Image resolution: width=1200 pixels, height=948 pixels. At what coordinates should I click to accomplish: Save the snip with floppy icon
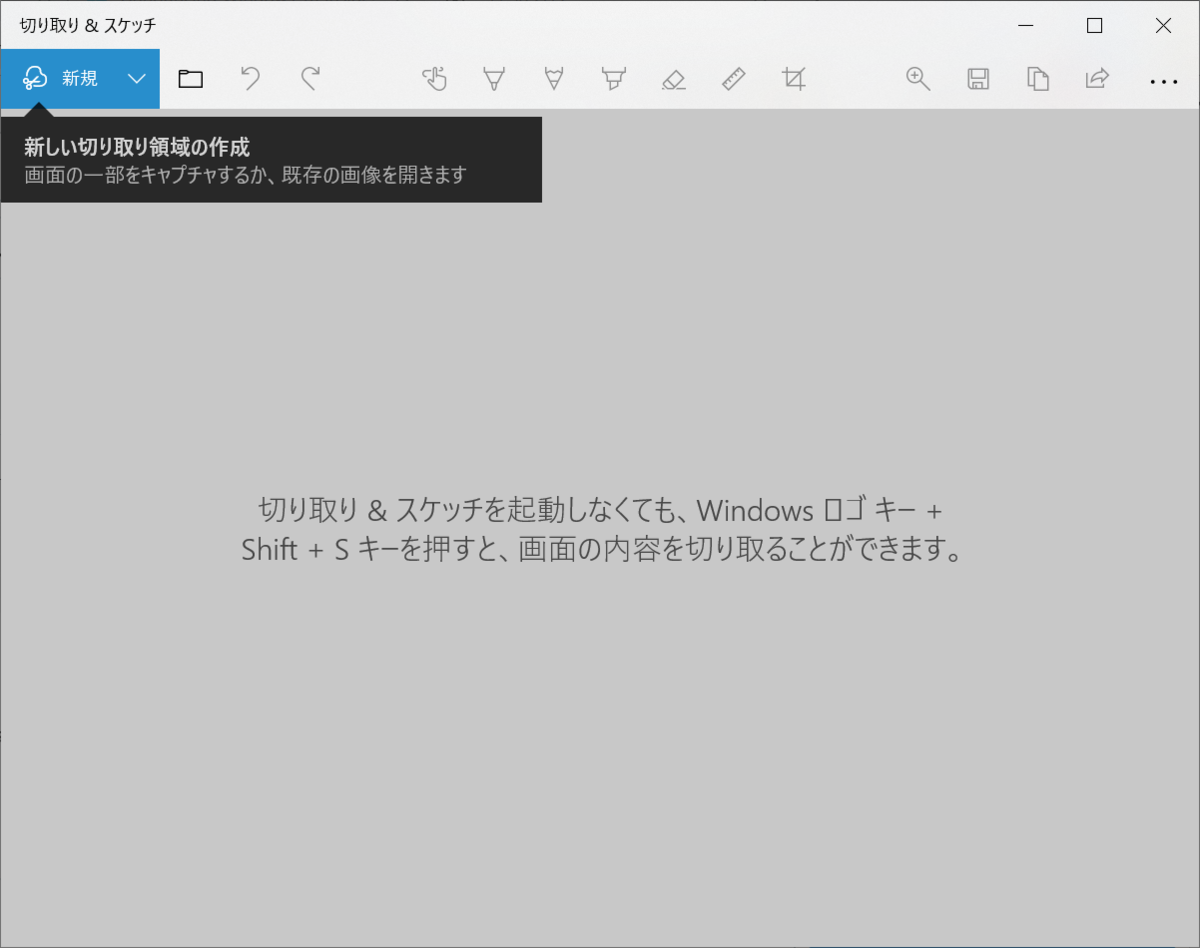(x=978, y=79)
